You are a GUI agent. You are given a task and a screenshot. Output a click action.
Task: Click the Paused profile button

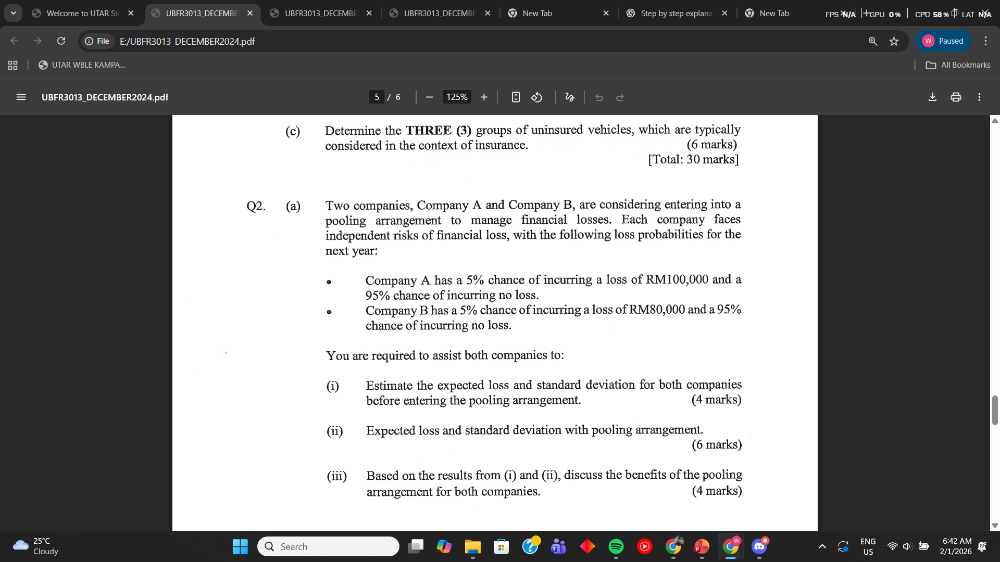point(941,41)
